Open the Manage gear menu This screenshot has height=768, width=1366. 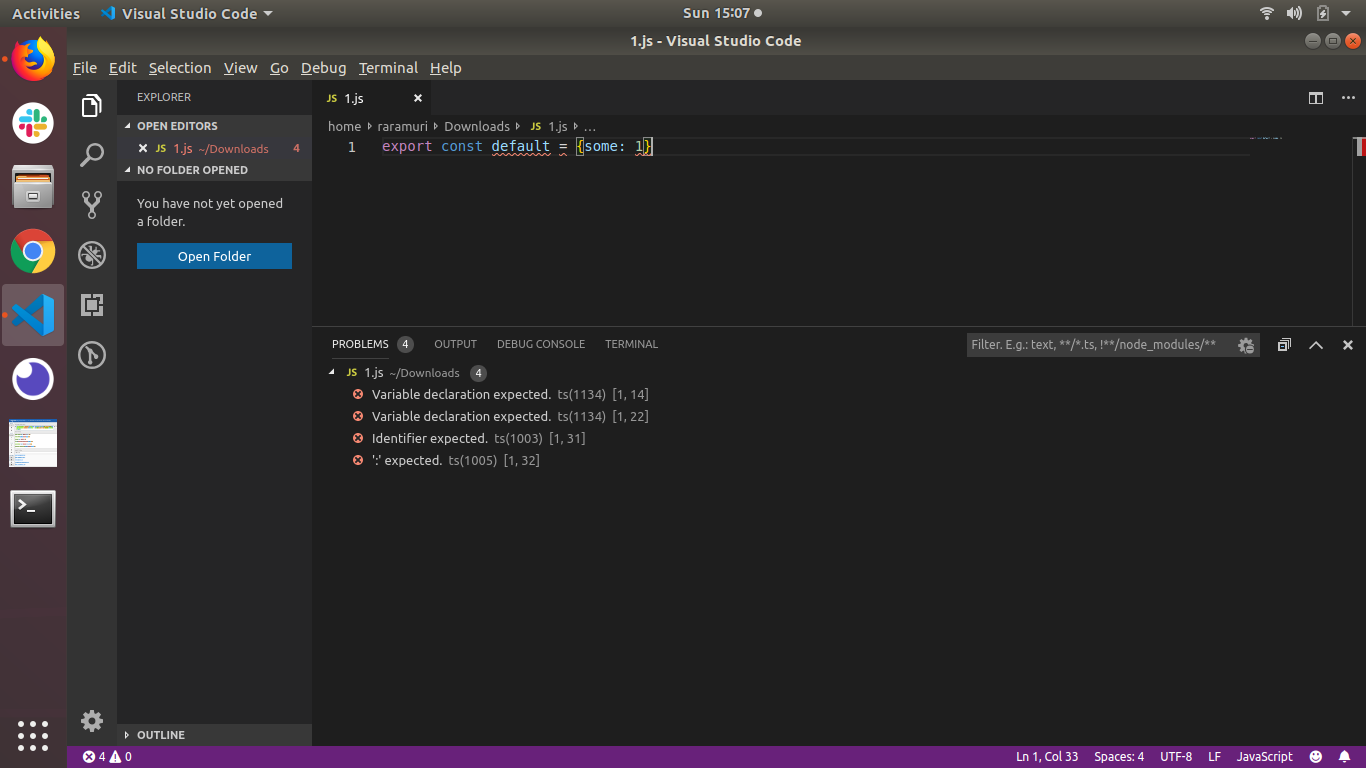(x=92, y=721)
